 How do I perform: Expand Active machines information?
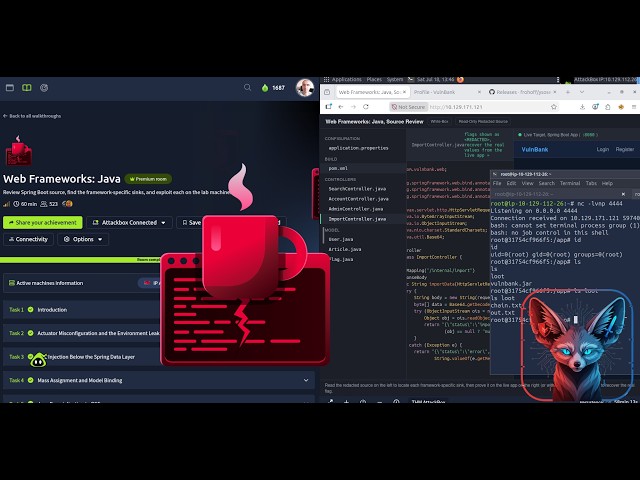coord(82,283)
